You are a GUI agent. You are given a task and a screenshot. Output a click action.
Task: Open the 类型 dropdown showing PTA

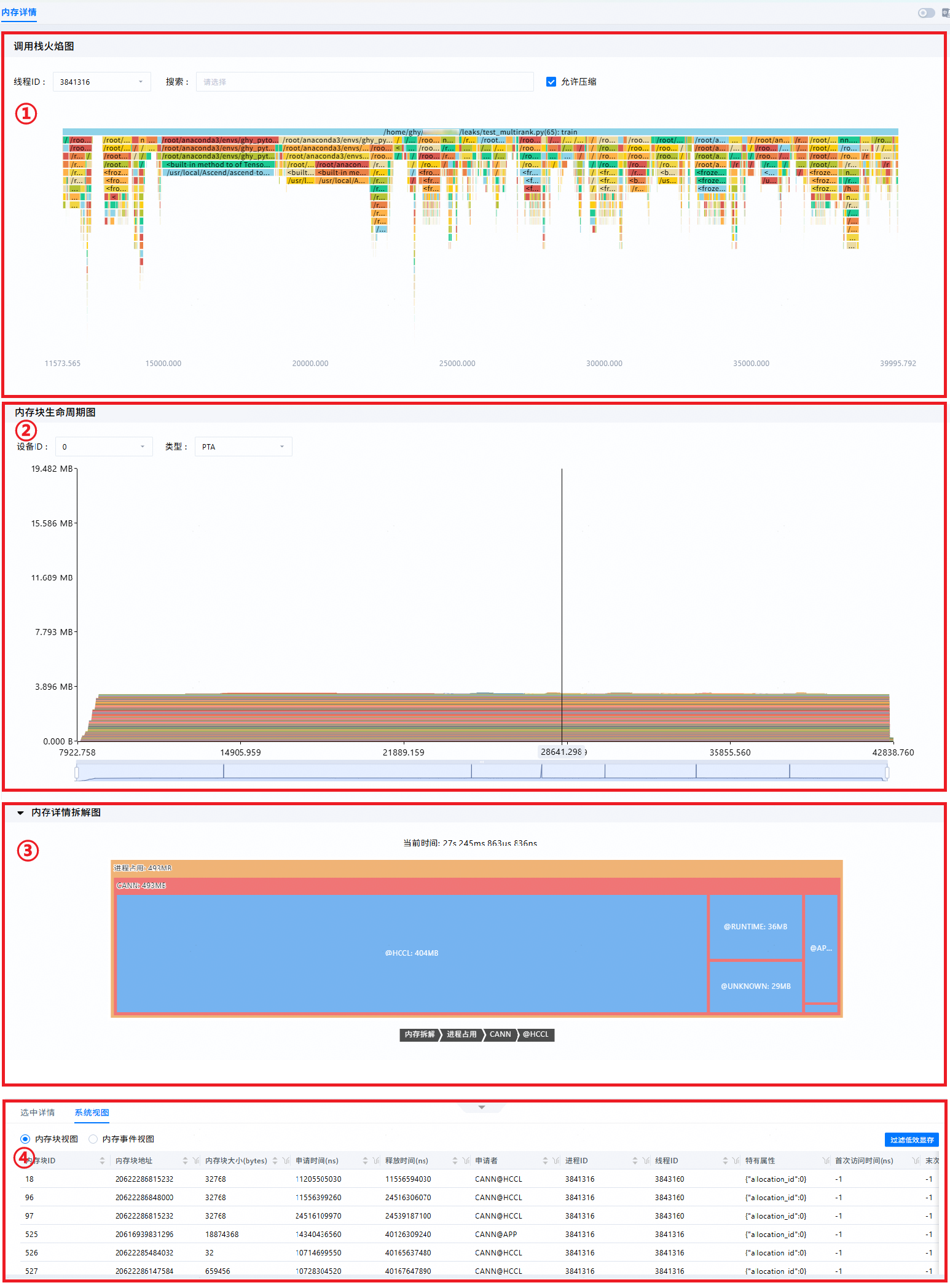tap(243, 447)
